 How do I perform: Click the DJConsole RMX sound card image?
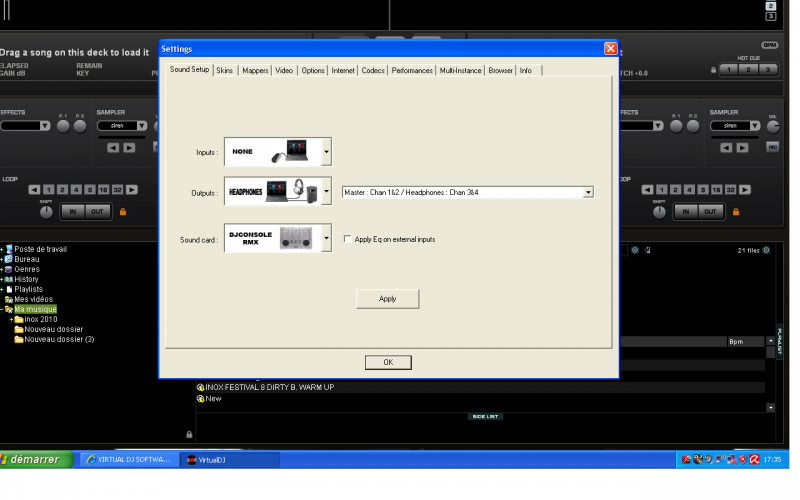pyautogui.click(x=272, y=239)
